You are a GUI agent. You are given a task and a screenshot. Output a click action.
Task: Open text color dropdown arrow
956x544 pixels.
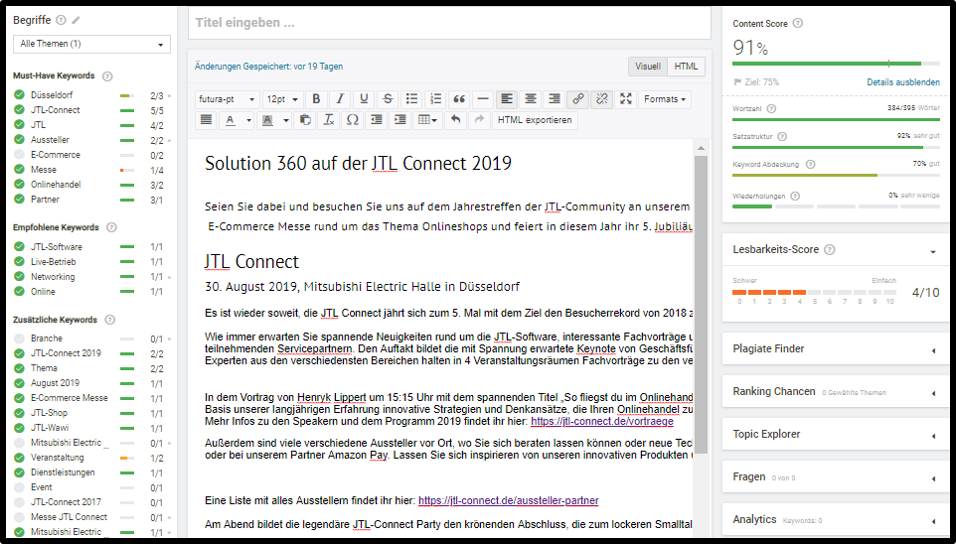pos(249,120)
